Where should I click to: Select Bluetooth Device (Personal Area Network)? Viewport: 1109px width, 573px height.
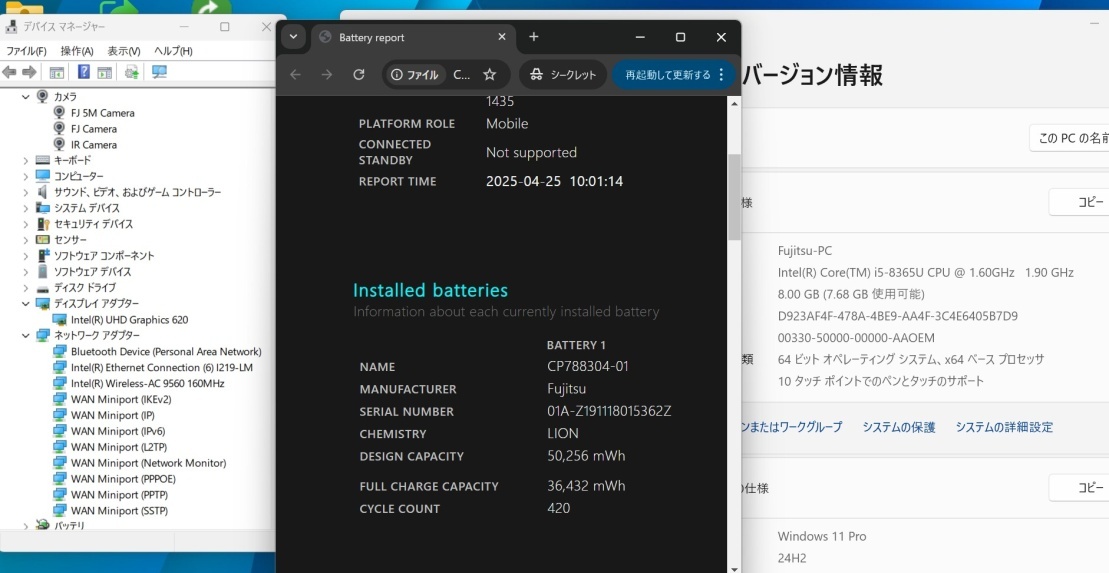click(x=166, y=352)
